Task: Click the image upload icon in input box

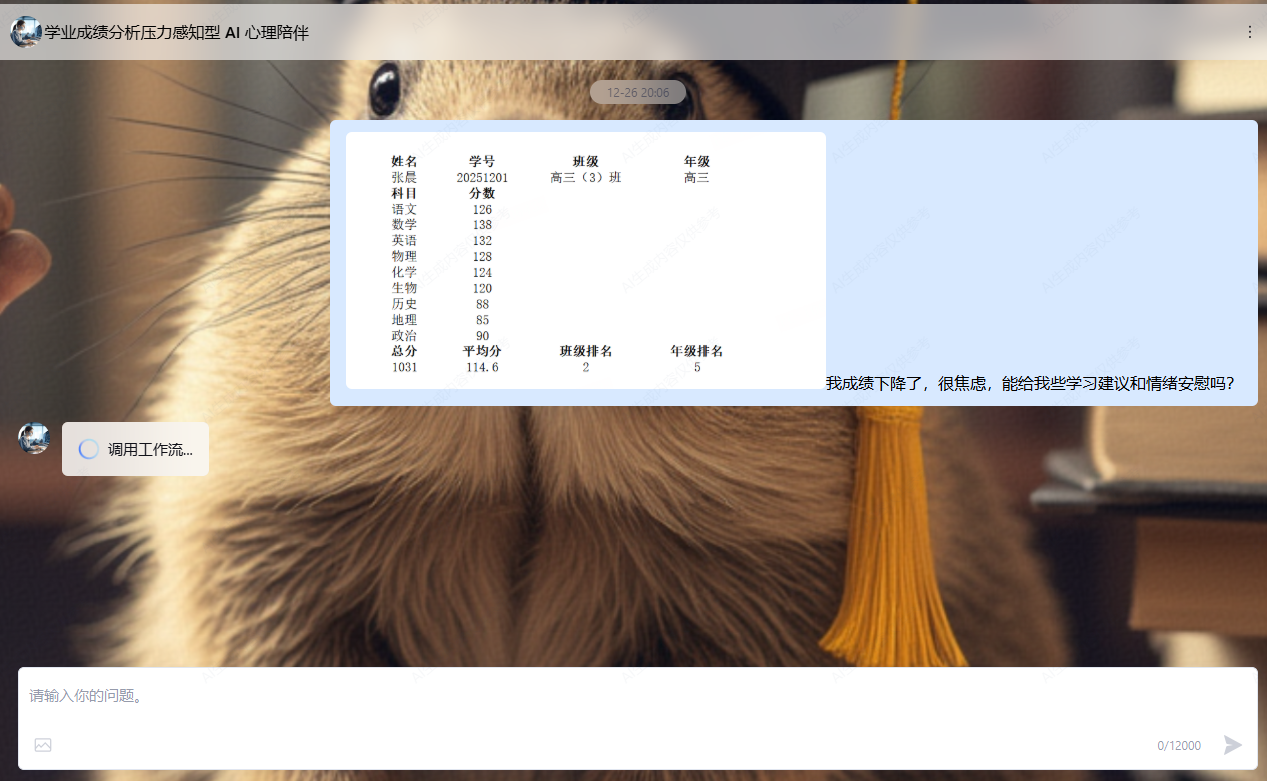Action: 43,745
